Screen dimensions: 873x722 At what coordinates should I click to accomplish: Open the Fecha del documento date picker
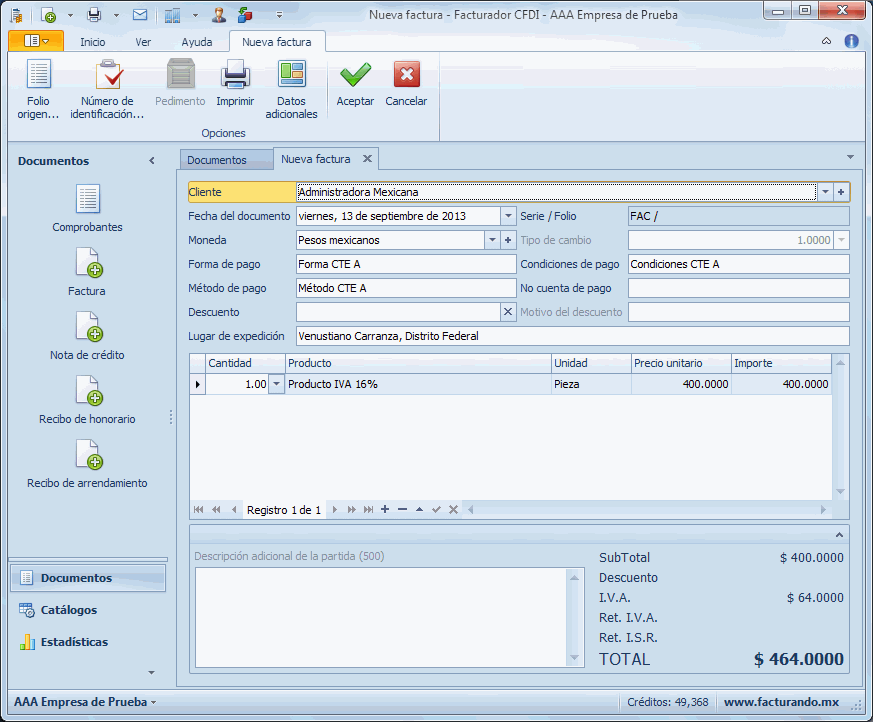[x=508, y=216]
